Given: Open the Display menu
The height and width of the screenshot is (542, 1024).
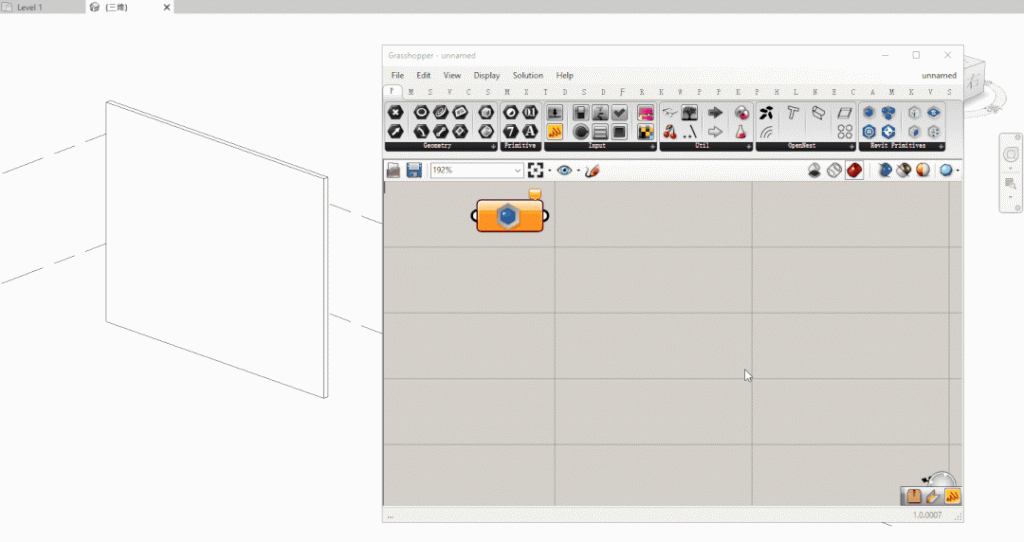Looking at the screenshot, I should pos(487,76).
